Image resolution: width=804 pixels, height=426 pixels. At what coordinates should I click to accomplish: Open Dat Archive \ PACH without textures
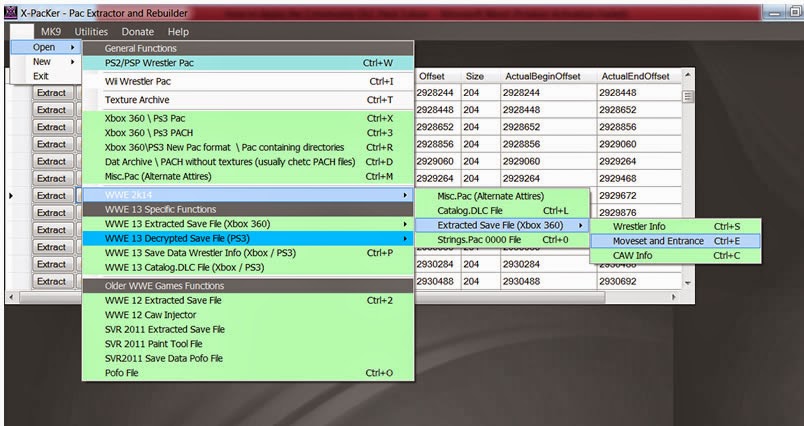[x=248, y=162]
